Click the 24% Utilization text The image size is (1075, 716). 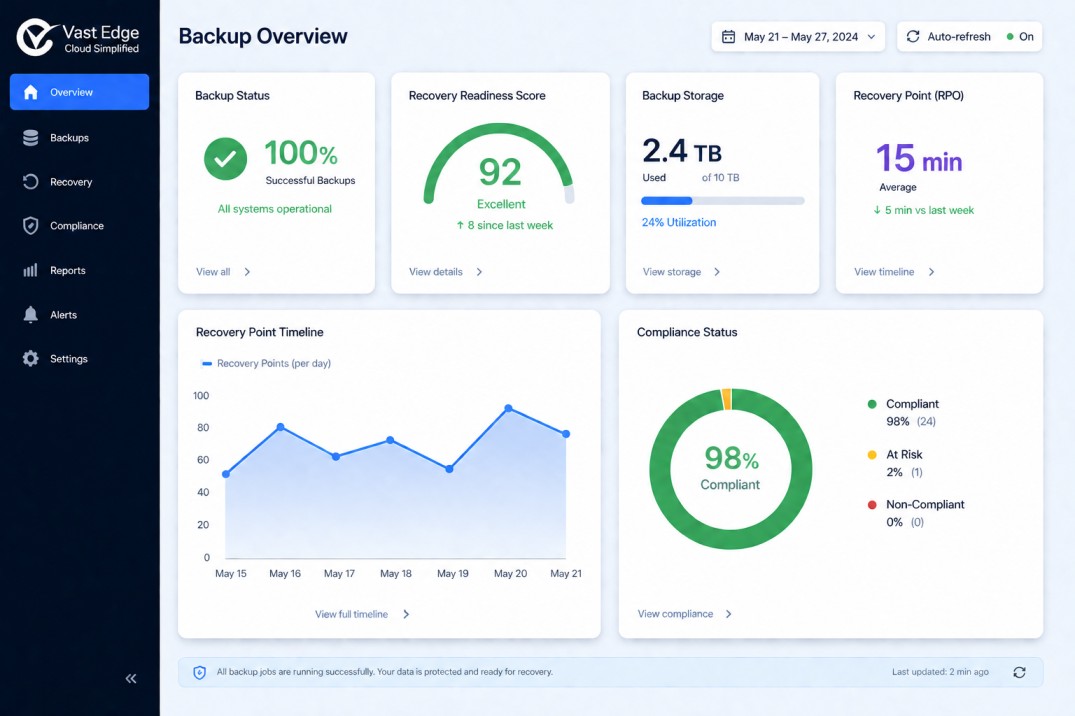click(x=679, y=222)
